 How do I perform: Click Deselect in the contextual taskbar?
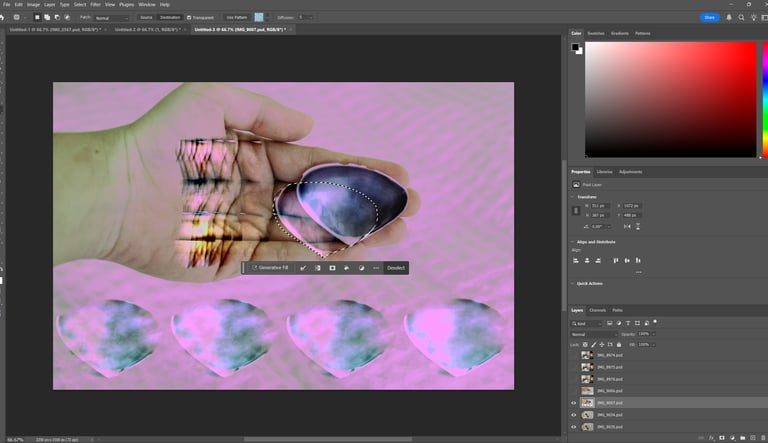[x=396, y=268]
